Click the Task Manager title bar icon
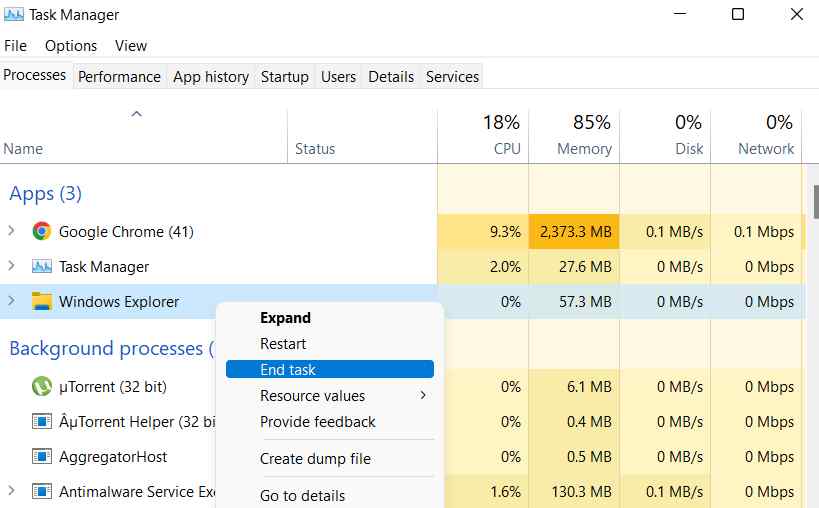 pos(14,15)
